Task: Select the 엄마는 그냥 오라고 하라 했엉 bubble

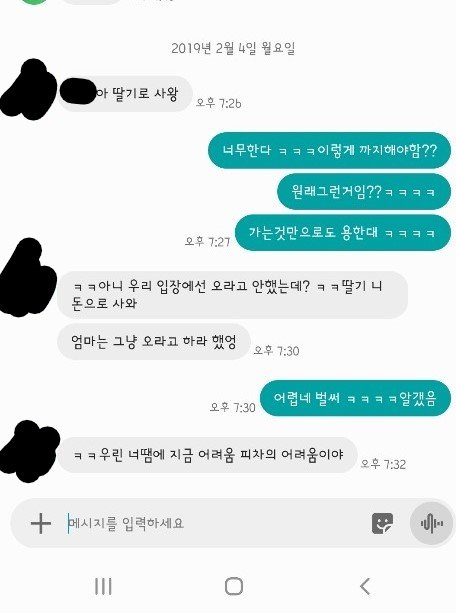Action: [x=154, y=341]
